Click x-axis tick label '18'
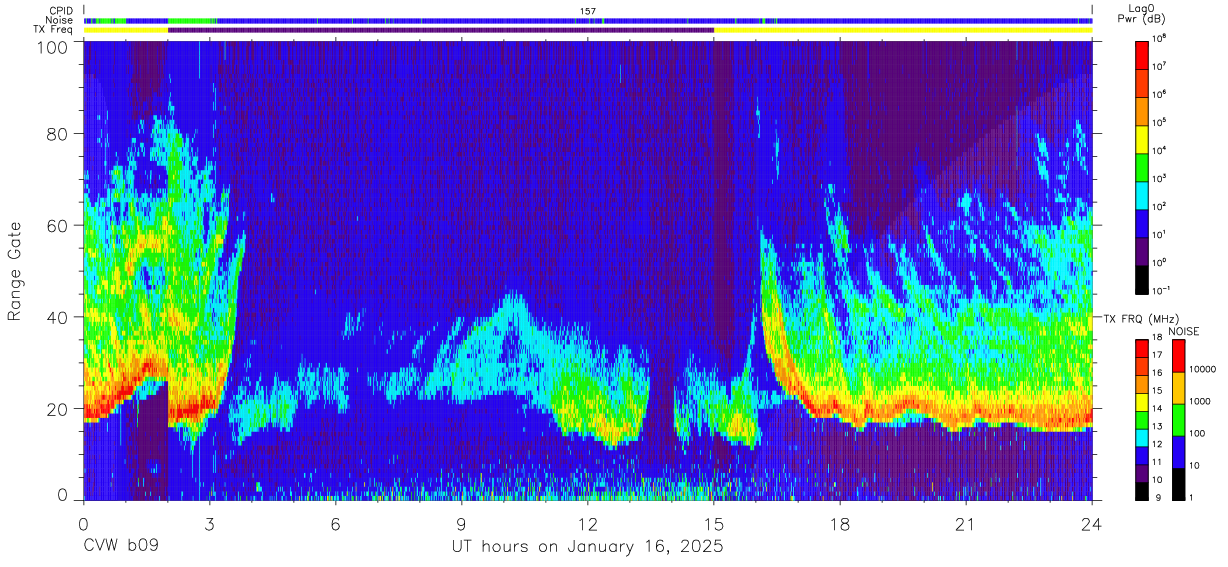This screenshot has height=567, width=1228. (x=840, y=523)
